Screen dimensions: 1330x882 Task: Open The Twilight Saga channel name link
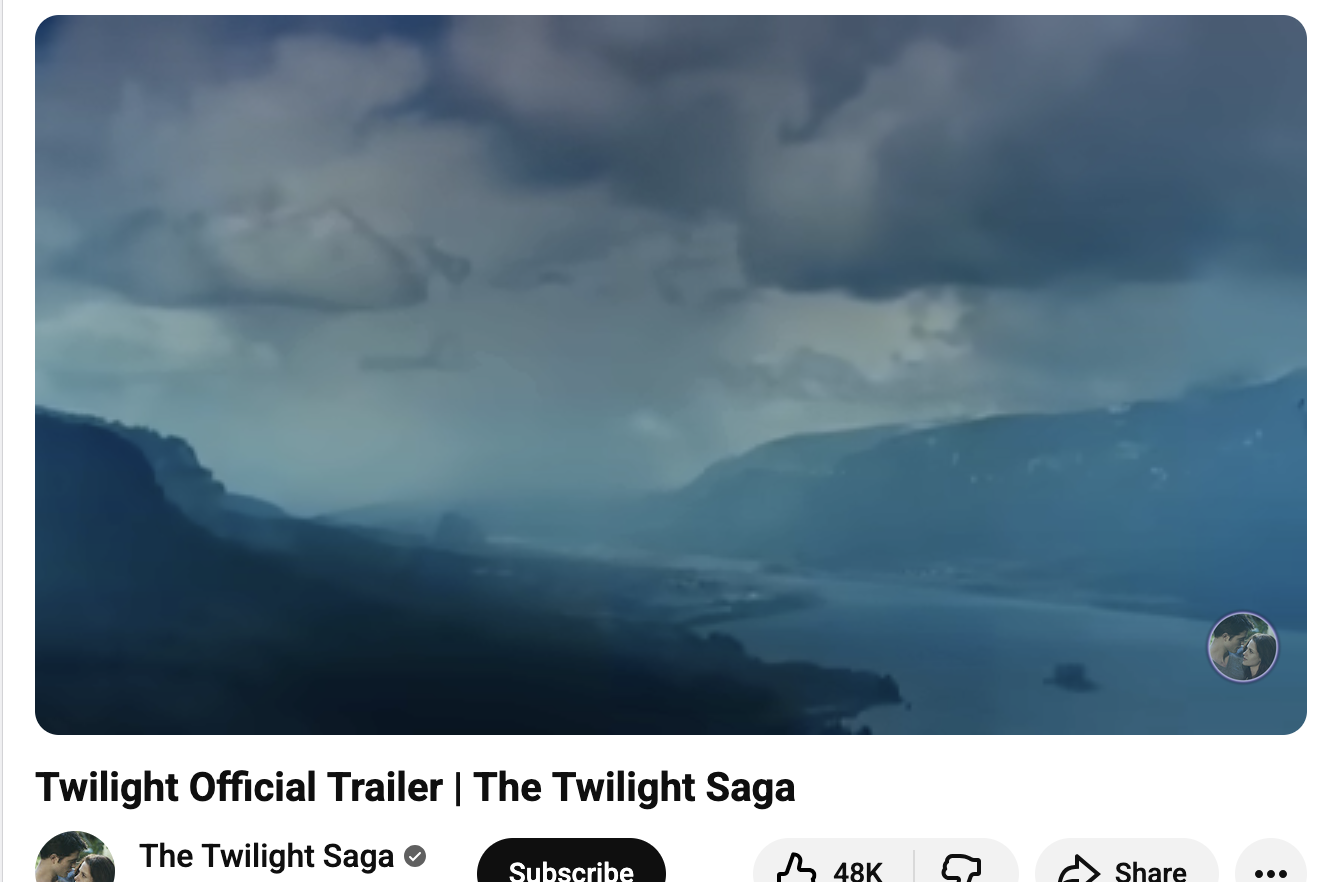click(267, 856)
